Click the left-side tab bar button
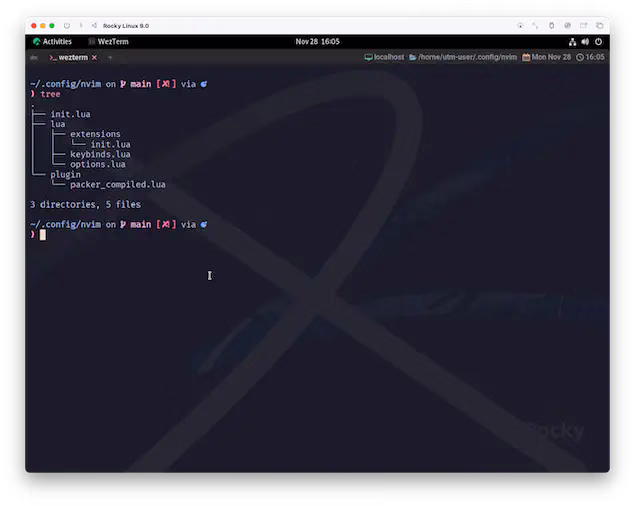Screen dimensions: 635x506 [x=34, y=58]
